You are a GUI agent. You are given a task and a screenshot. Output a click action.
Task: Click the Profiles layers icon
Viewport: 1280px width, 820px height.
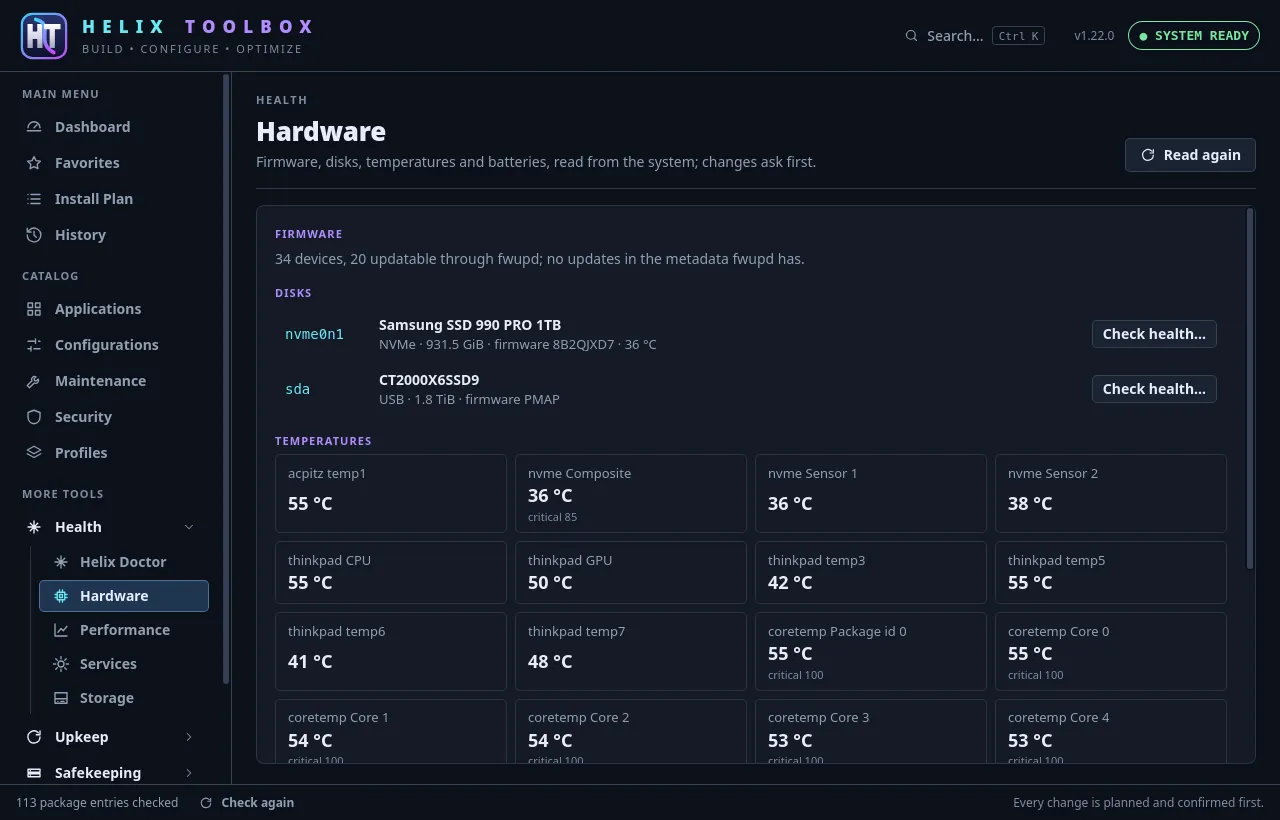point(34,453)
